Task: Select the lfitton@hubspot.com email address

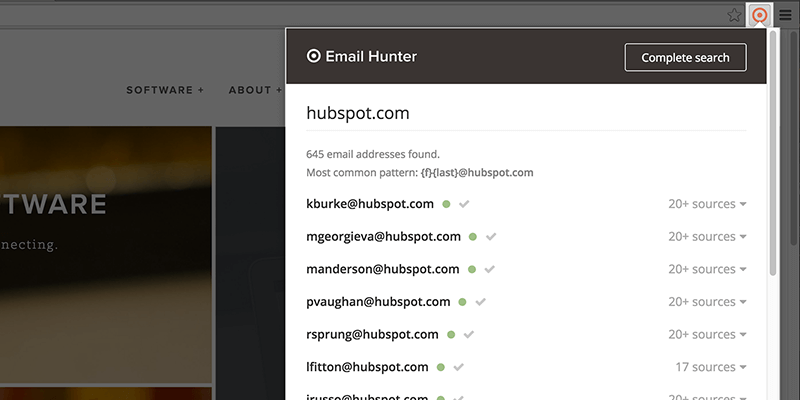Action: click(367, 367)
